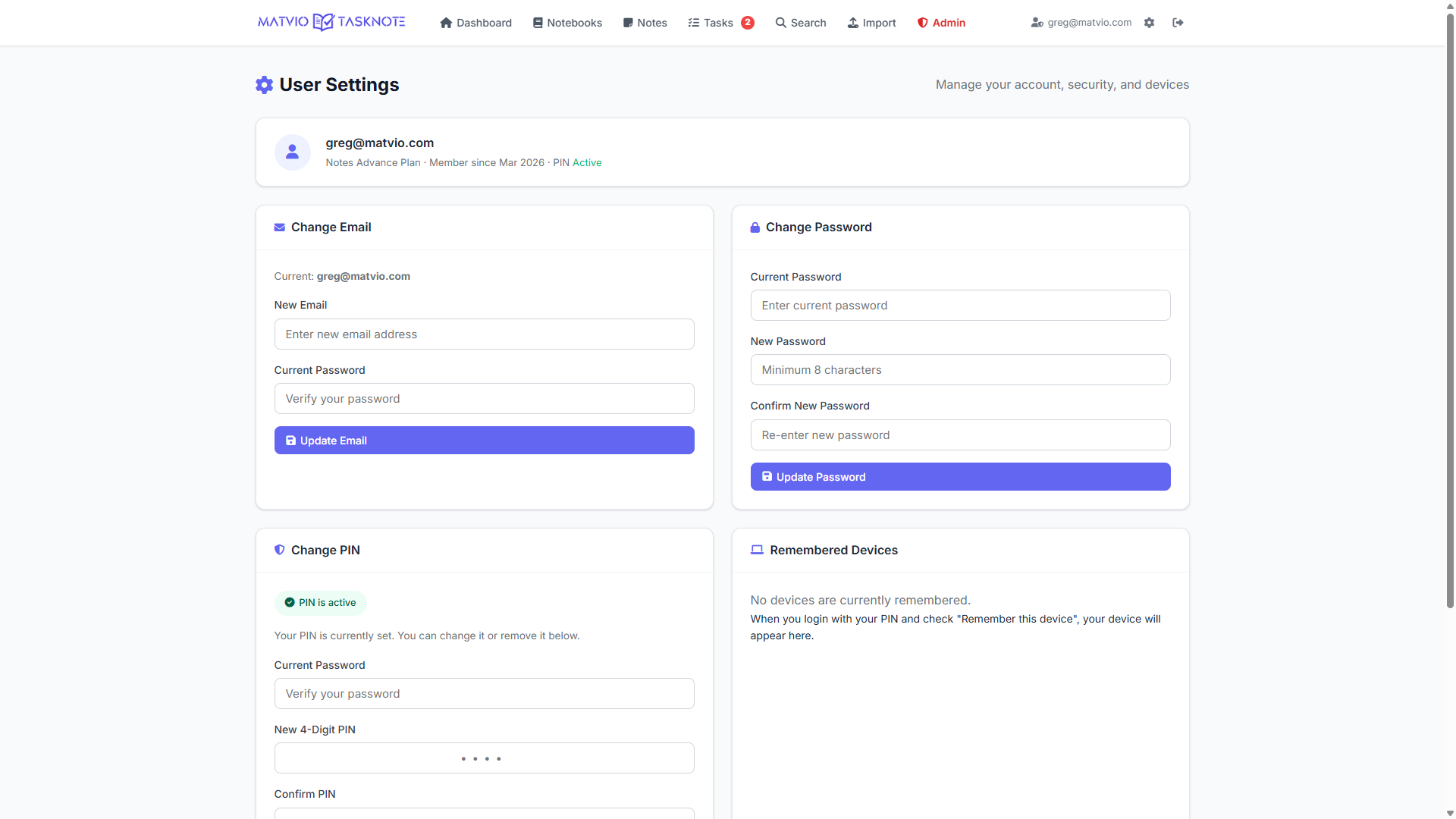The height and width of the screenshot is (819, 1456).
Task: Click the user avatar profile icon
Action: pos(292,152)
